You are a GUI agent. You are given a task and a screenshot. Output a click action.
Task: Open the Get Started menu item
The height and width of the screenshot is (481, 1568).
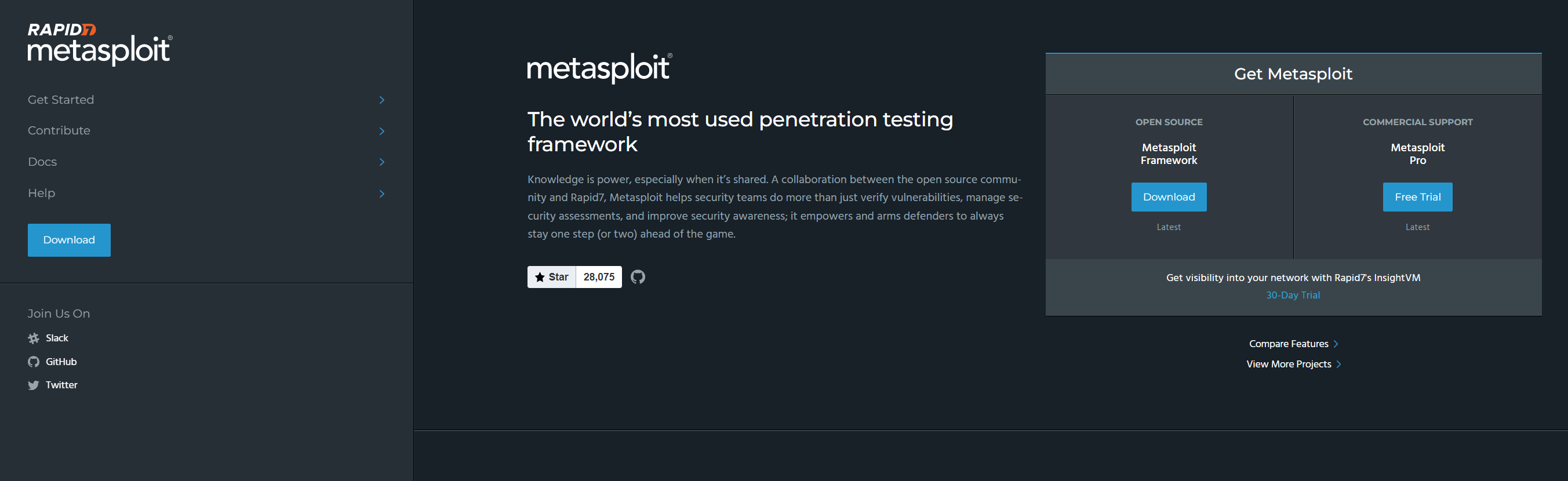(x=61, y=100)
